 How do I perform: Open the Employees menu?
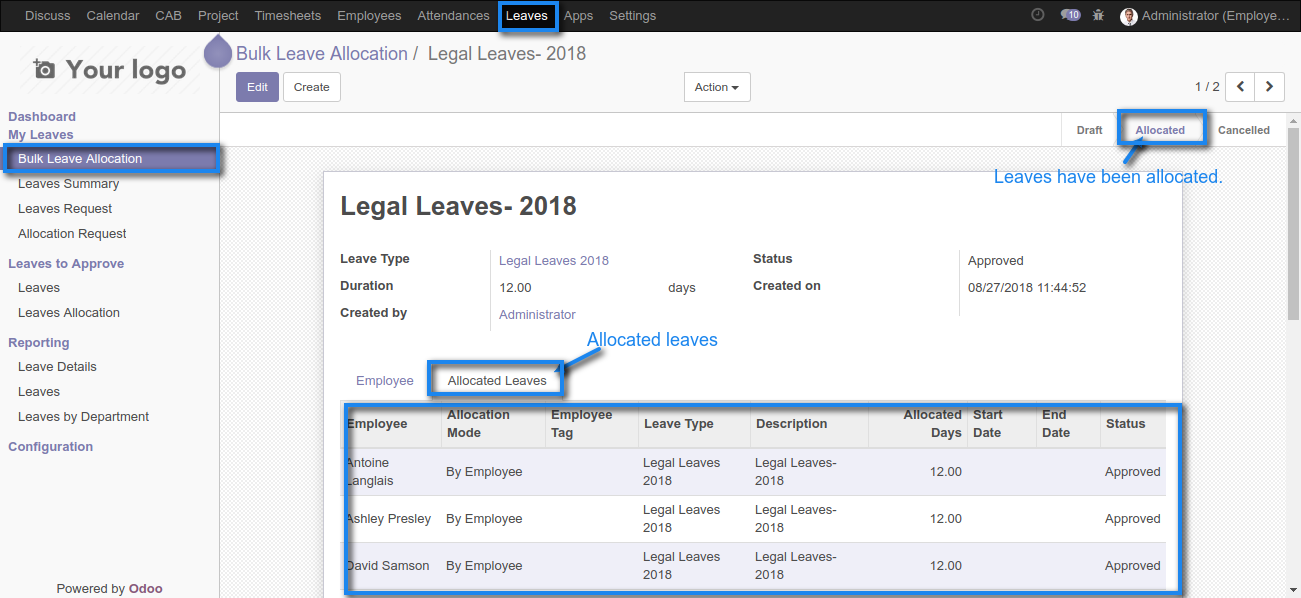(x=369, y=15)
